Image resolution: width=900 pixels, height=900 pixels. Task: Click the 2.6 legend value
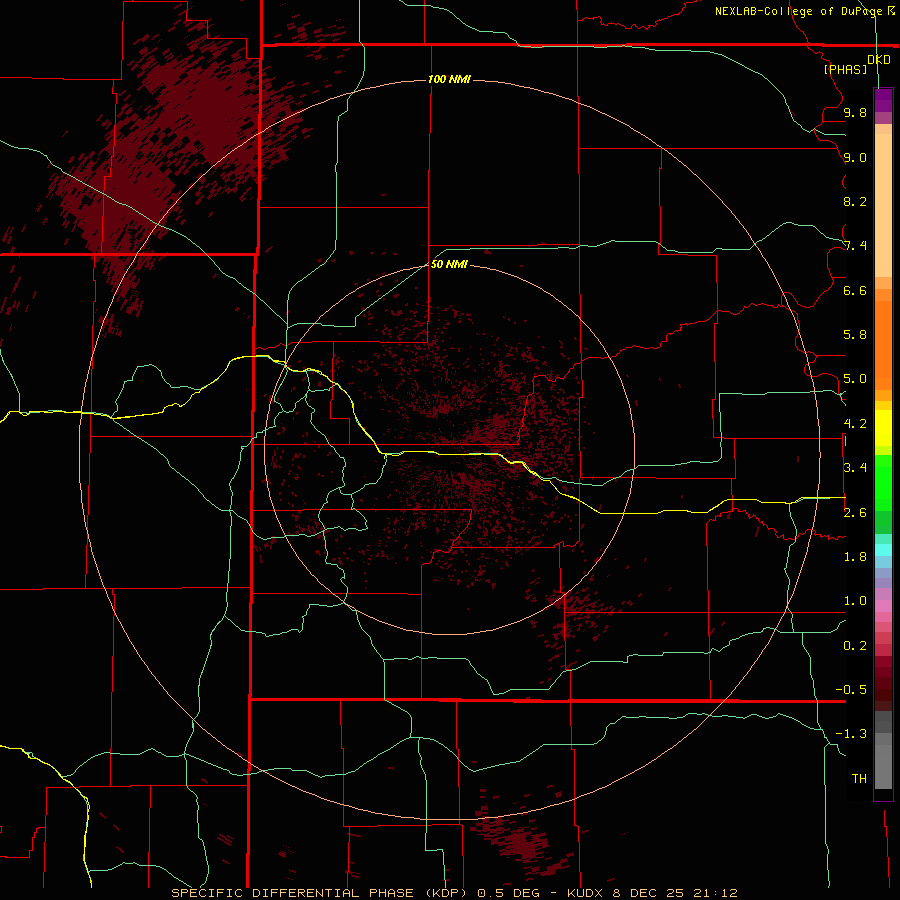(855, 513)
